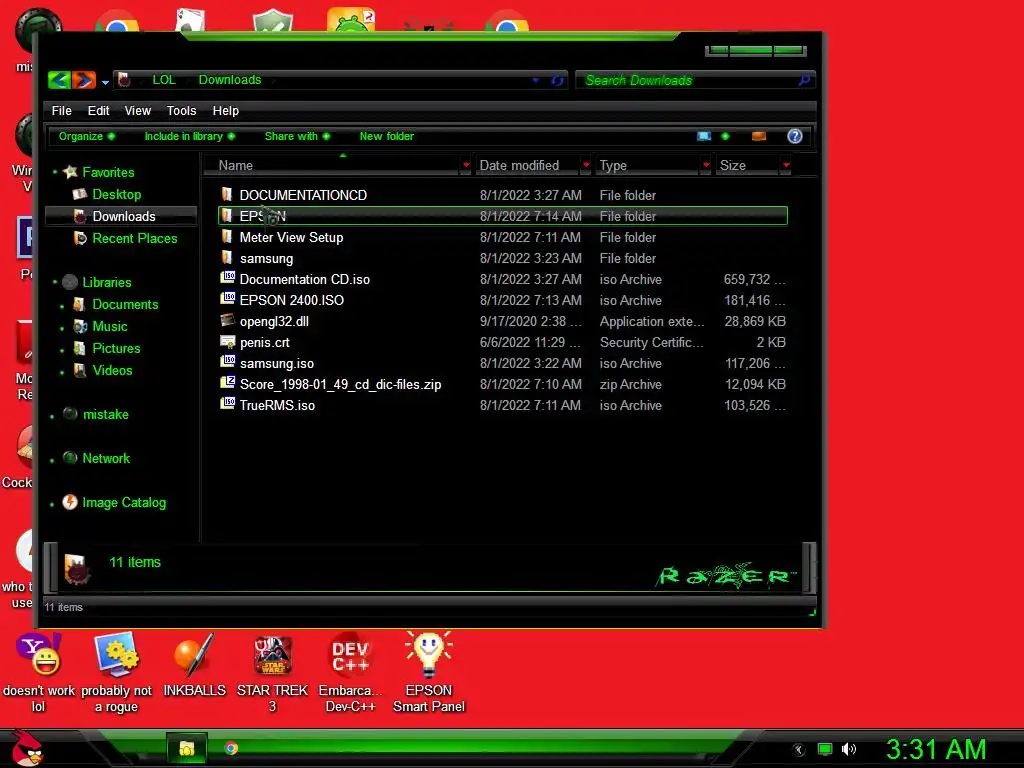Toggle the preview pane icon

[x=759, y=136]
